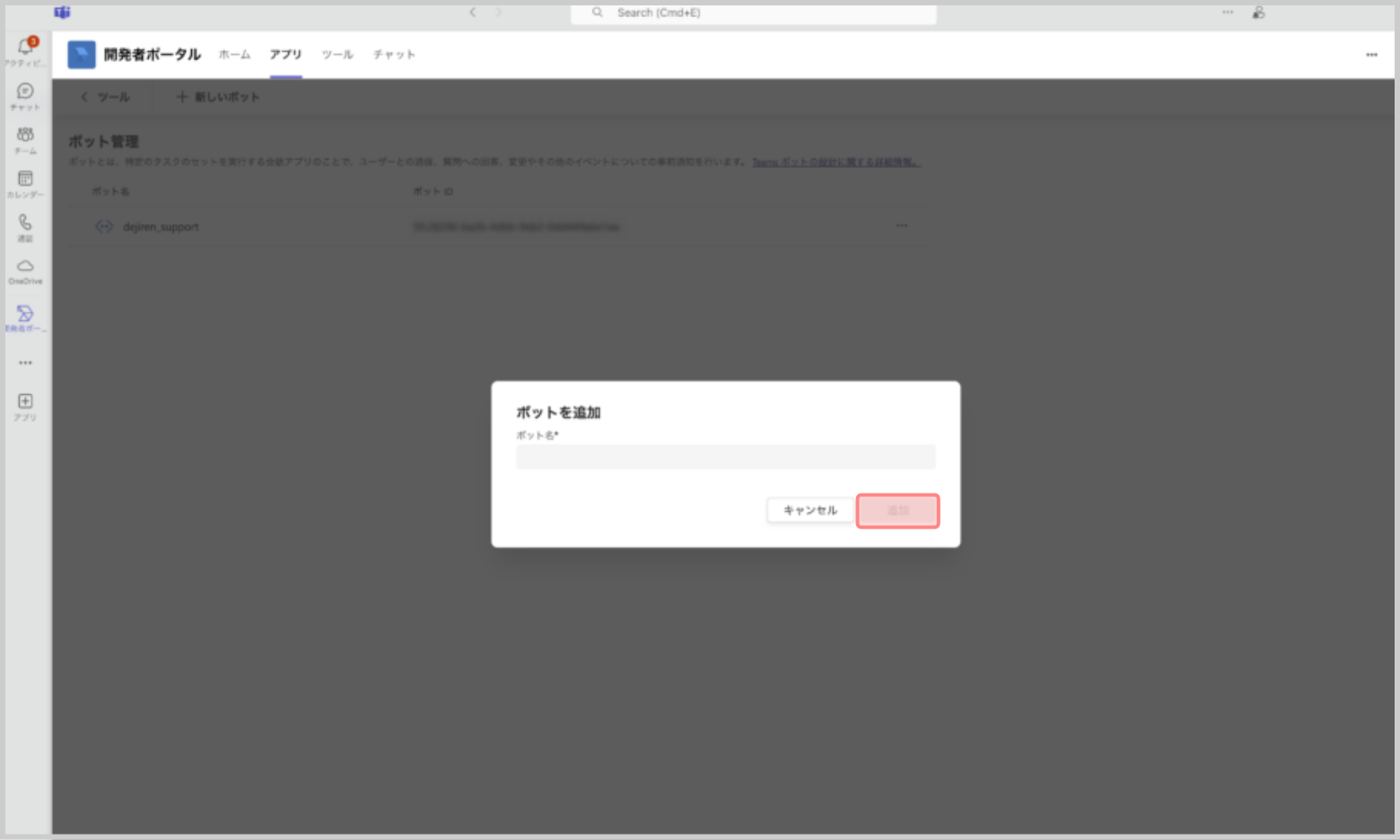The height and width of the screenshot is (840, 1400).
Task: Focus the ボット名 input field
Action: point(725,457)
